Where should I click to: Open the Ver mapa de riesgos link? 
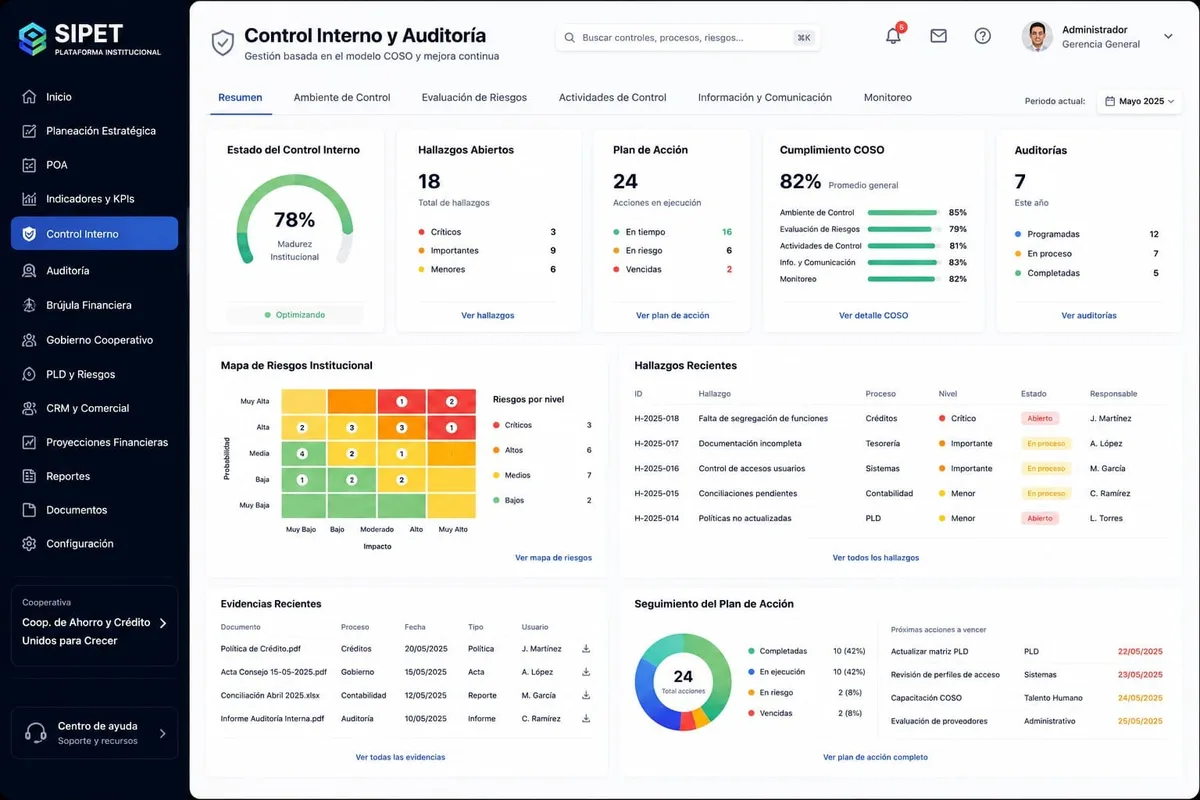(x=553, y=557)
